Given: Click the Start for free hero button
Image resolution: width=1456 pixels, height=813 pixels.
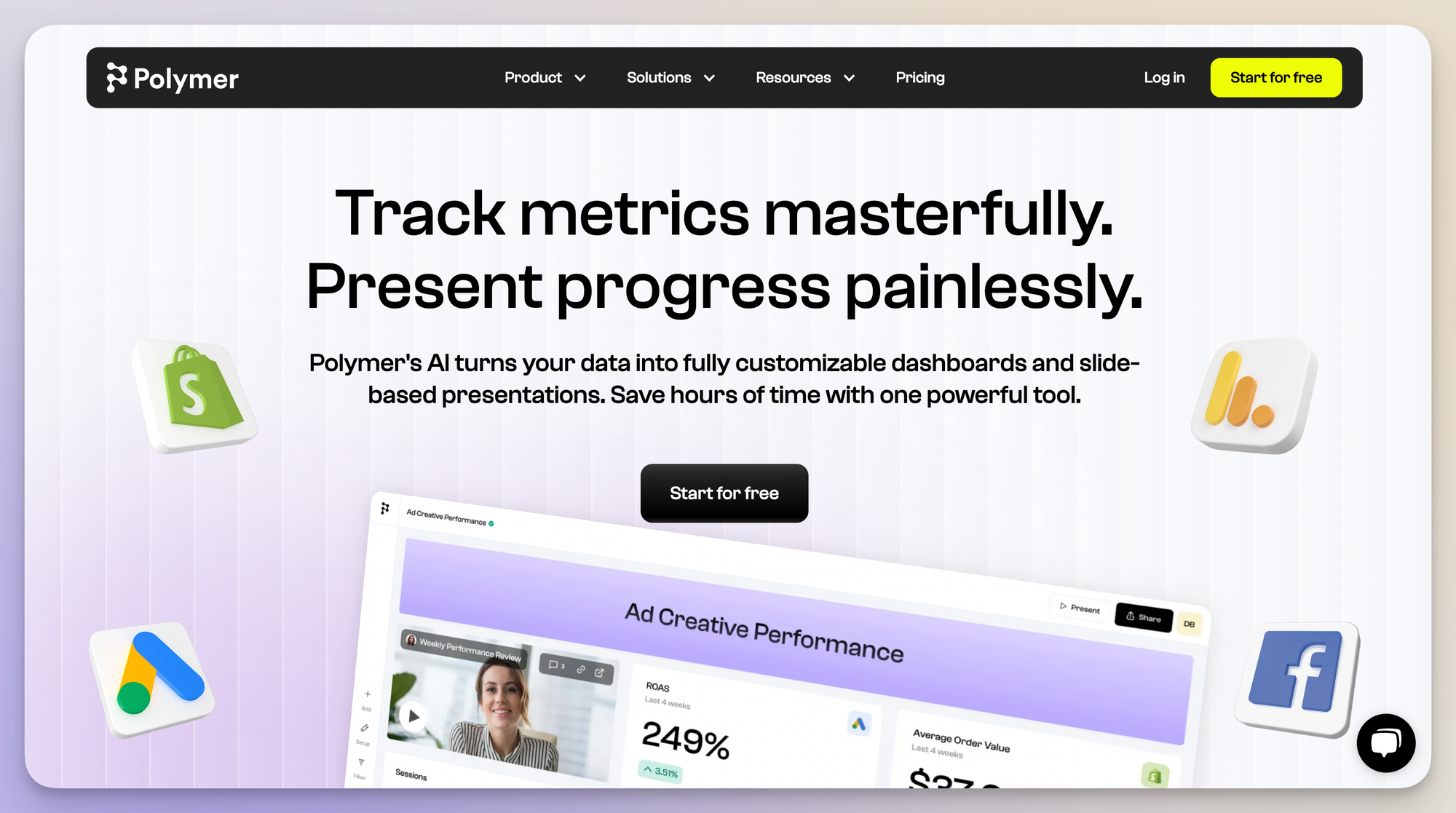Looking at the screenshot, I should [724, 493].
